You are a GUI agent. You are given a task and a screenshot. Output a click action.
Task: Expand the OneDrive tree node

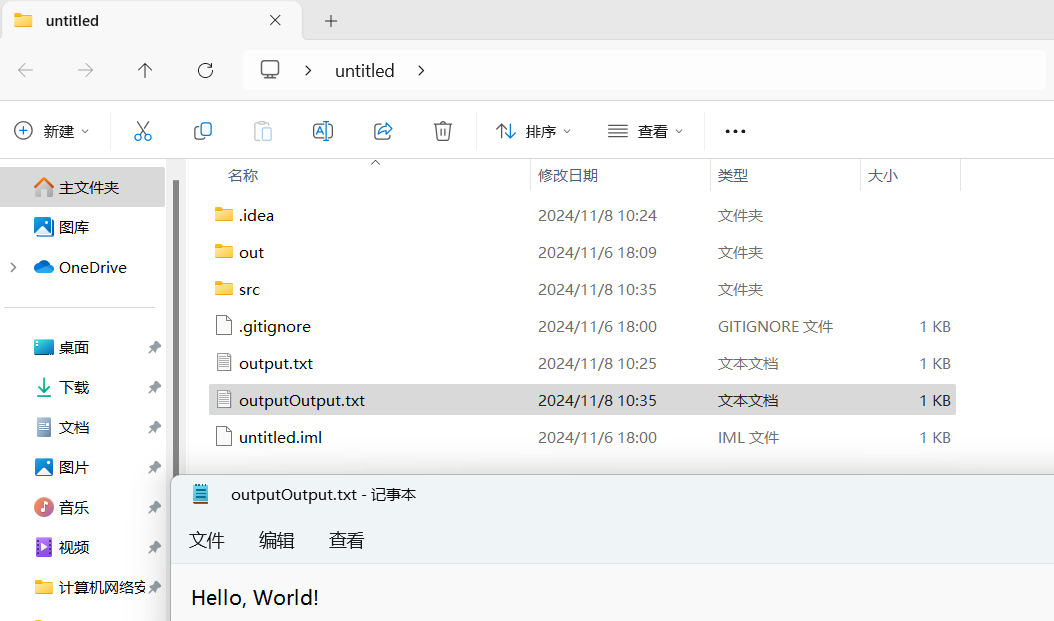pos(13,267)
